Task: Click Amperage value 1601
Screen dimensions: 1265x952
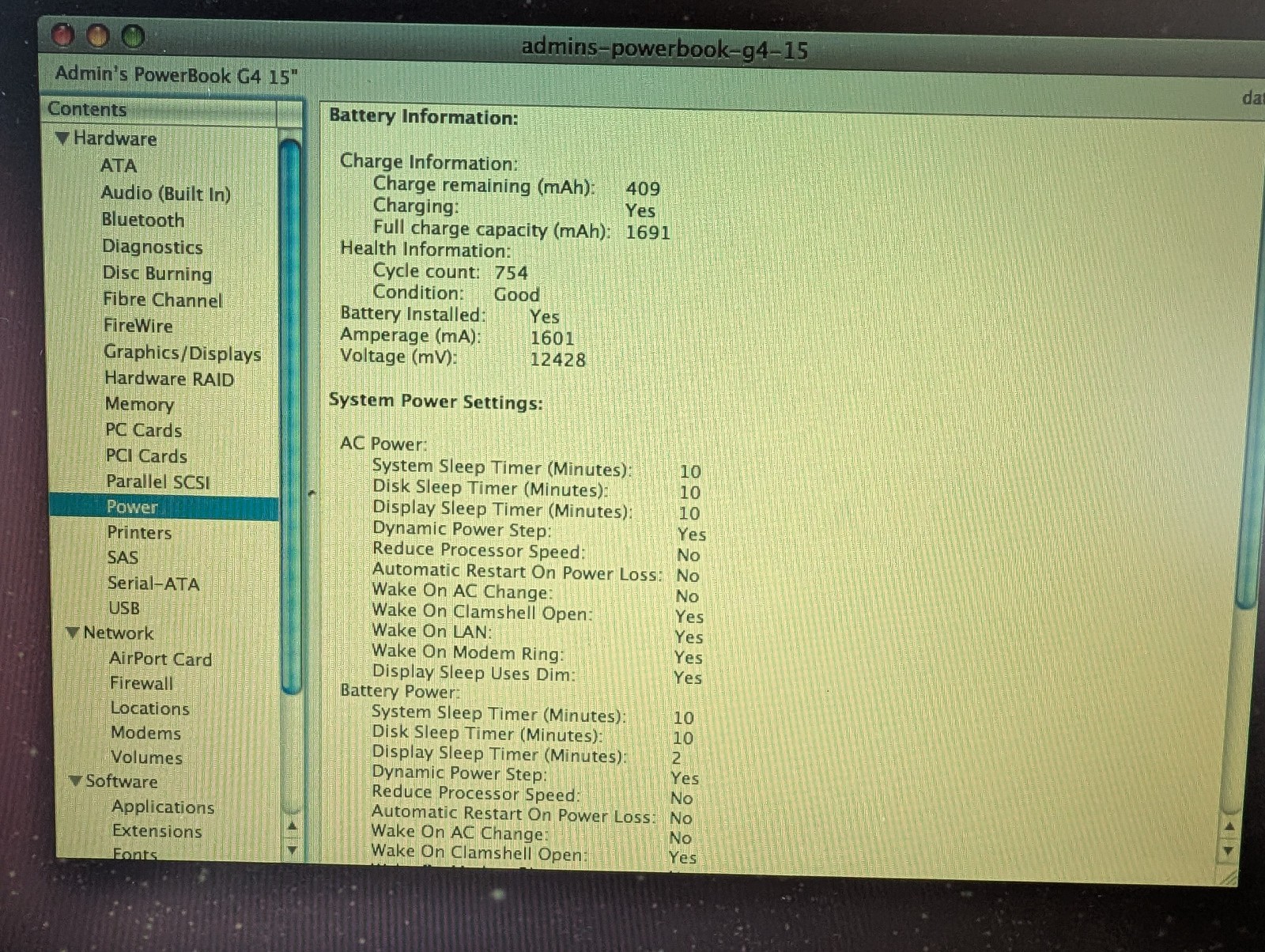Action: (552, 338)
